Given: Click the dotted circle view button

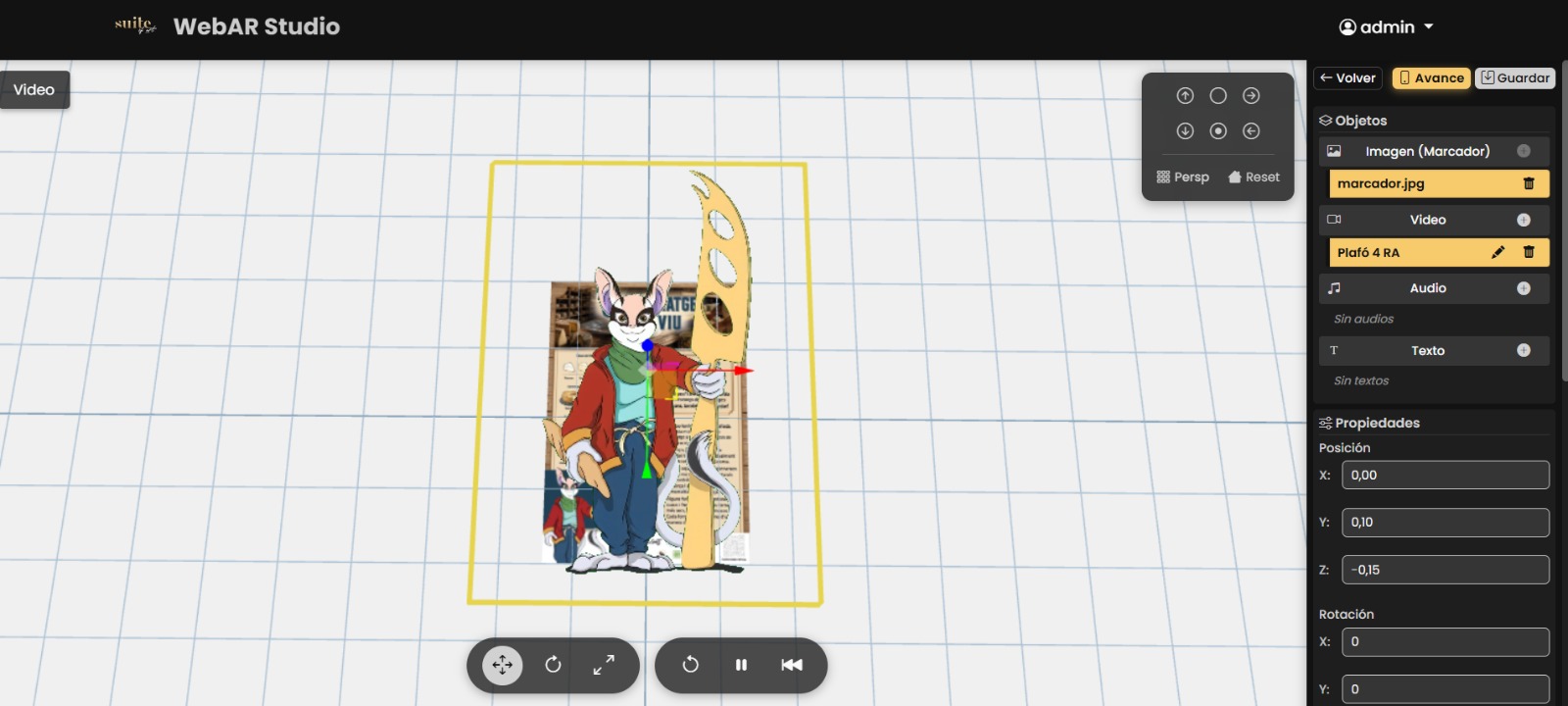Looking at the screenshot, I should [1218, 131].
